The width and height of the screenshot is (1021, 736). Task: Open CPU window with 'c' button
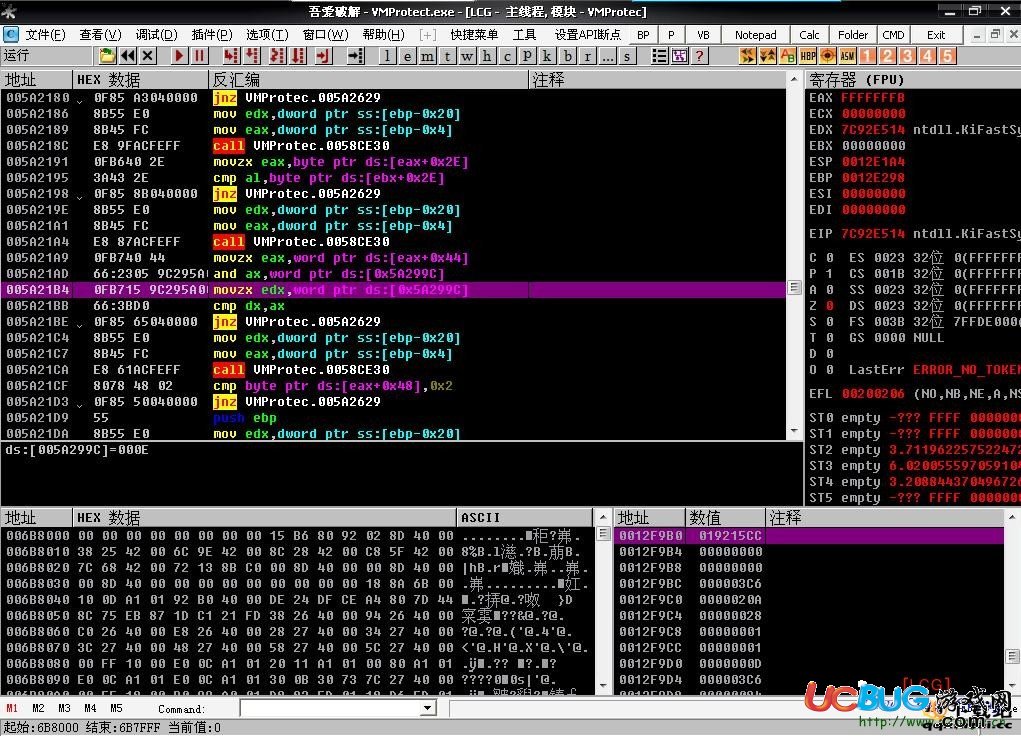(507, 56)
